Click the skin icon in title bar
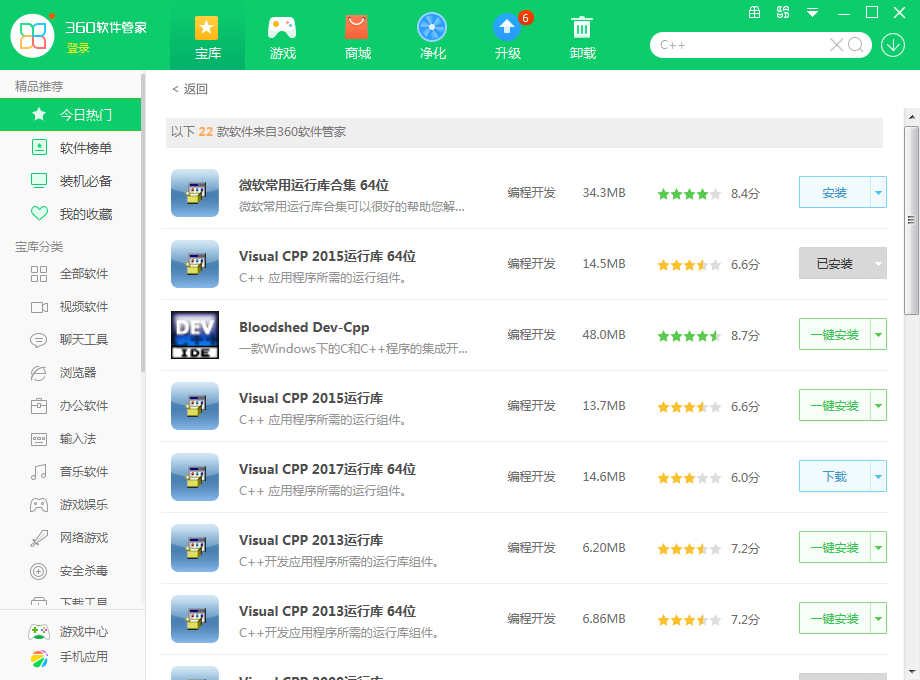 (x=783, y=12)
